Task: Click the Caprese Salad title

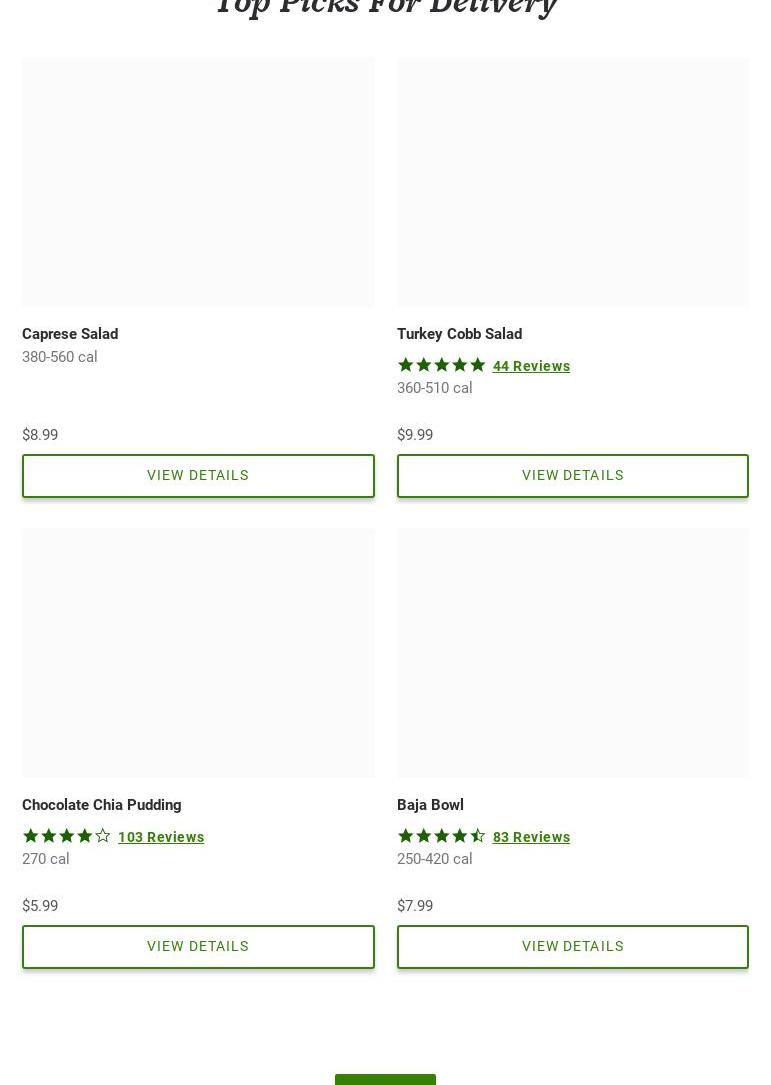Action: coord(70,334)
